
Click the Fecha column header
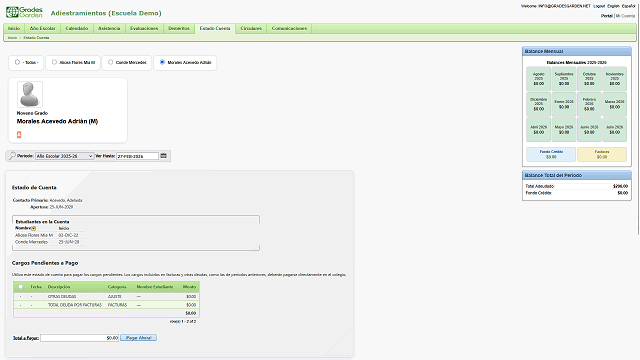point(36,287)
